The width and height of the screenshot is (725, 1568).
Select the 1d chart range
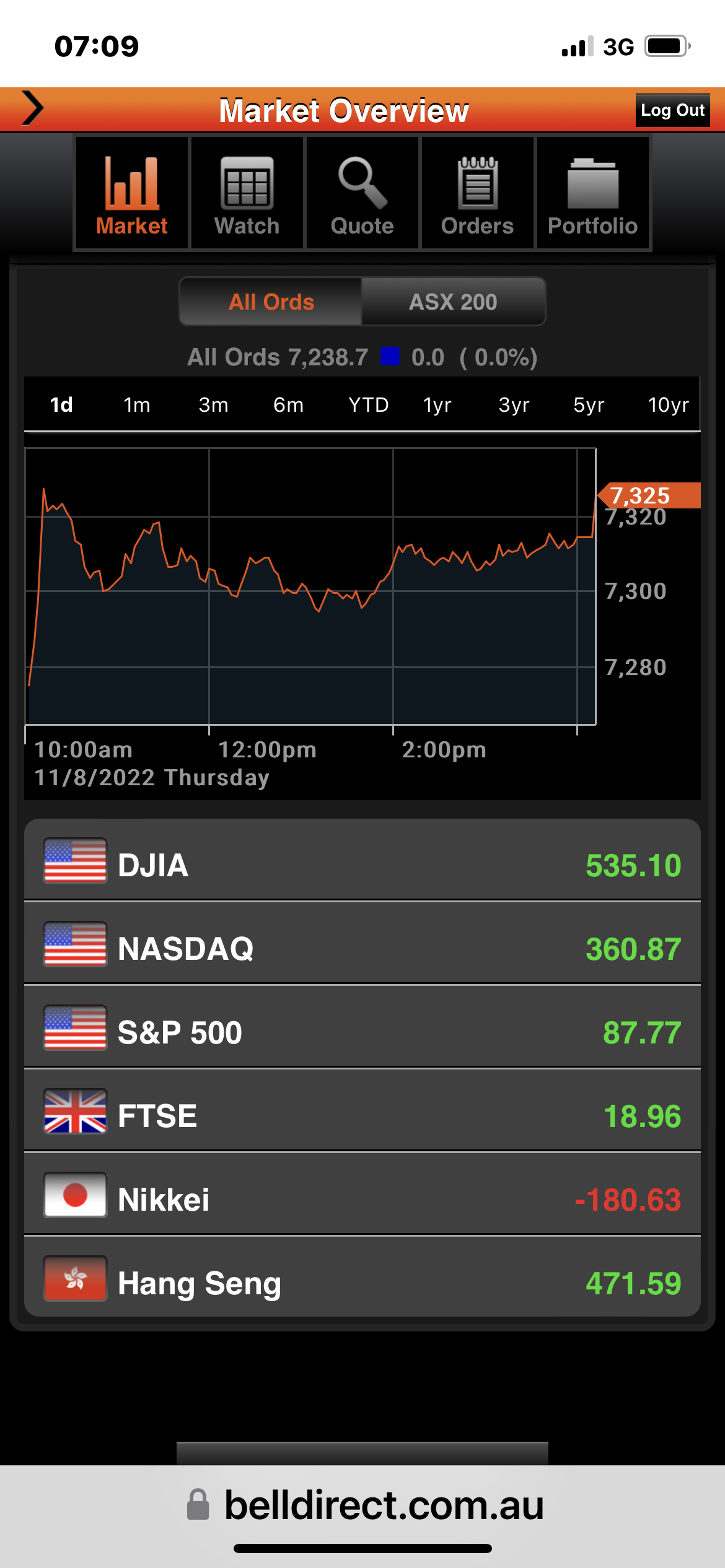click(x=61, y=405)
